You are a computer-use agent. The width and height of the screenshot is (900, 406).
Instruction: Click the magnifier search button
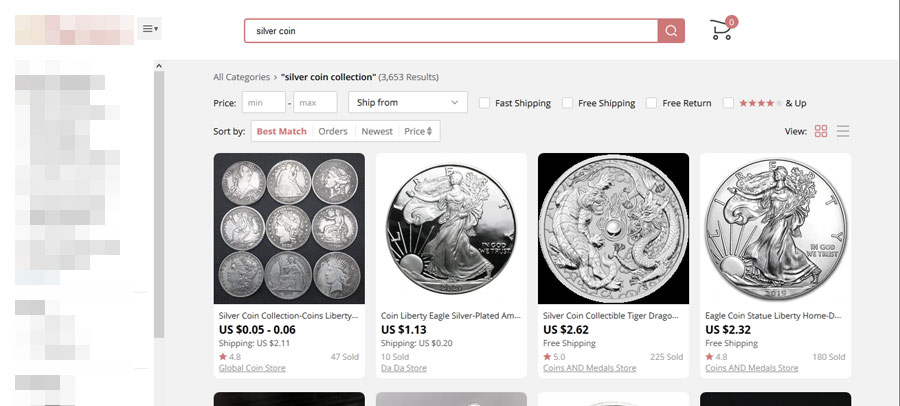[671, 31]
